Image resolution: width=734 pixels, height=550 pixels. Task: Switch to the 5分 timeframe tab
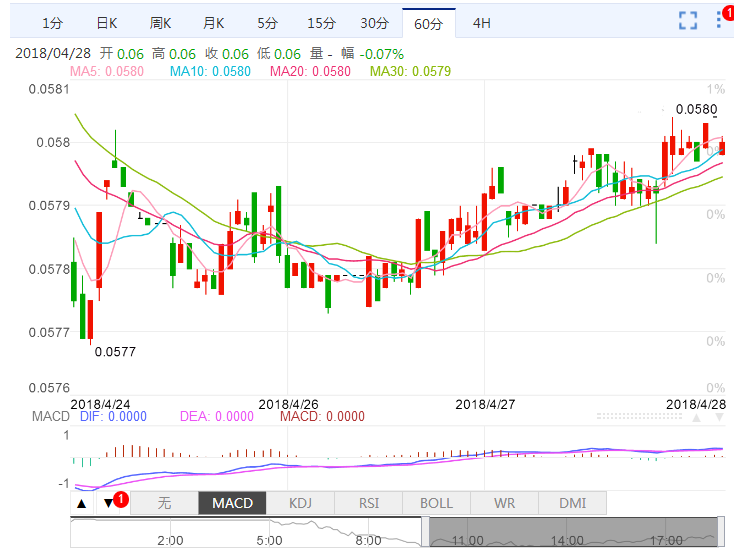[267, 23]
